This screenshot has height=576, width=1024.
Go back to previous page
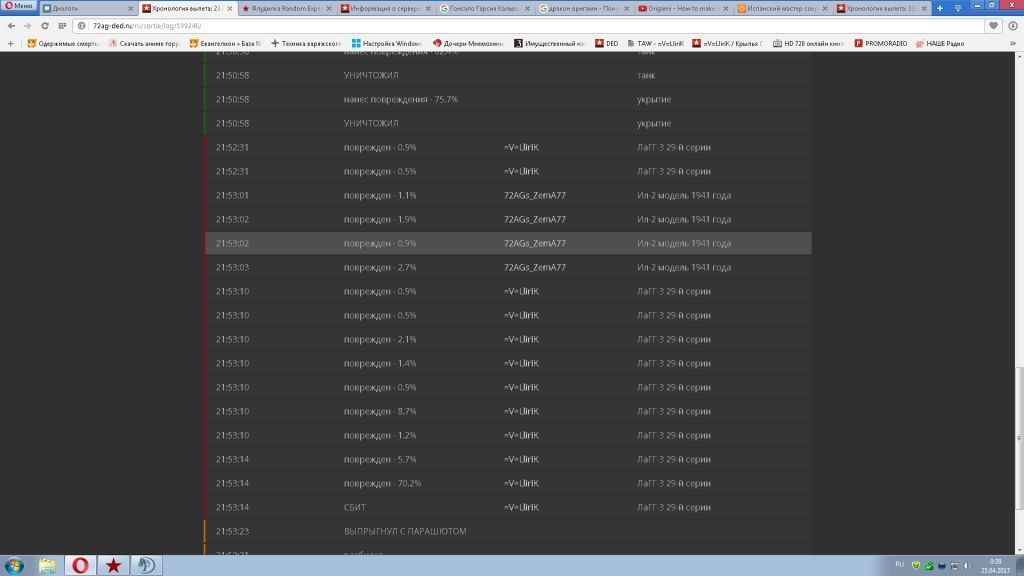click(11, 25)
